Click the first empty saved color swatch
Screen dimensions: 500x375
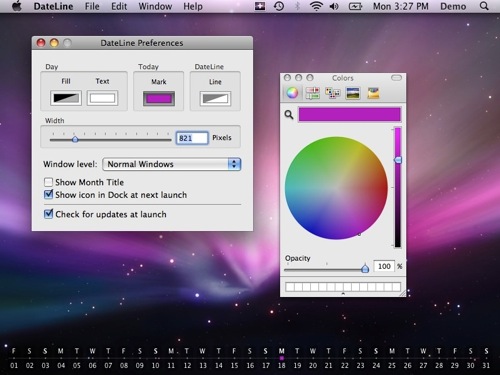(x=290, y=287)
